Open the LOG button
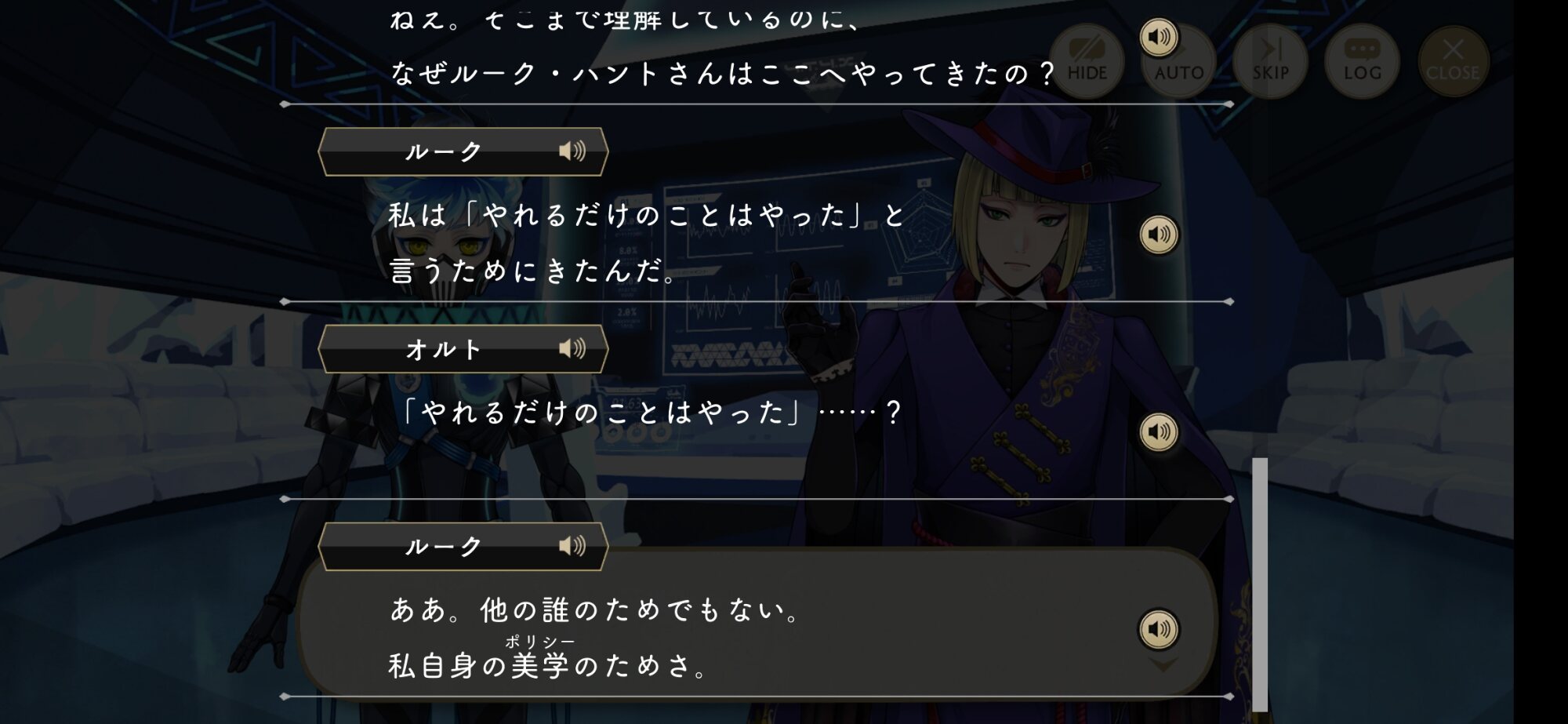The image size is (1568, 724). point(1362,61)
